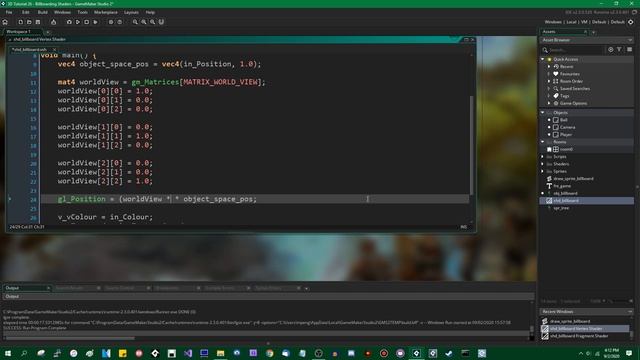Collapse the Quick Access group
Viewport: 640px width, 360px height.
[x=542, y=59]
